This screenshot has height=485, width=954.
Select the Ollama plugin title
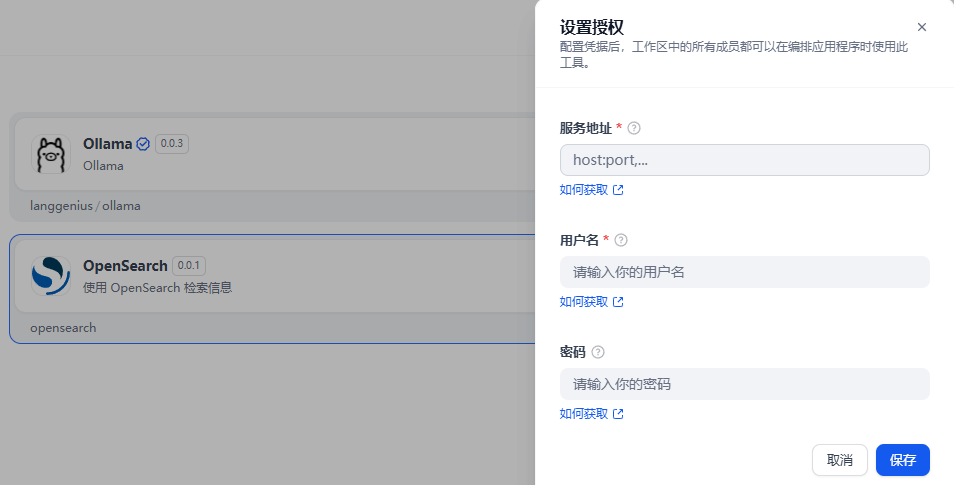point(108,144)
